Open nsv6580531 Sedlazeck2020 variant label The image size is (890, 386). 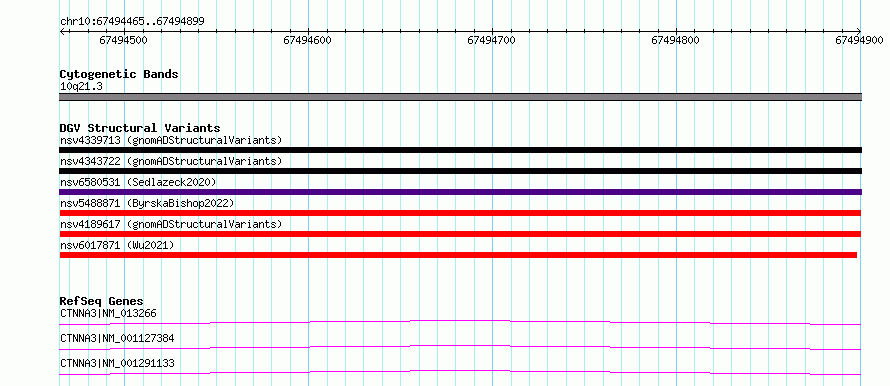pos(138,182)
